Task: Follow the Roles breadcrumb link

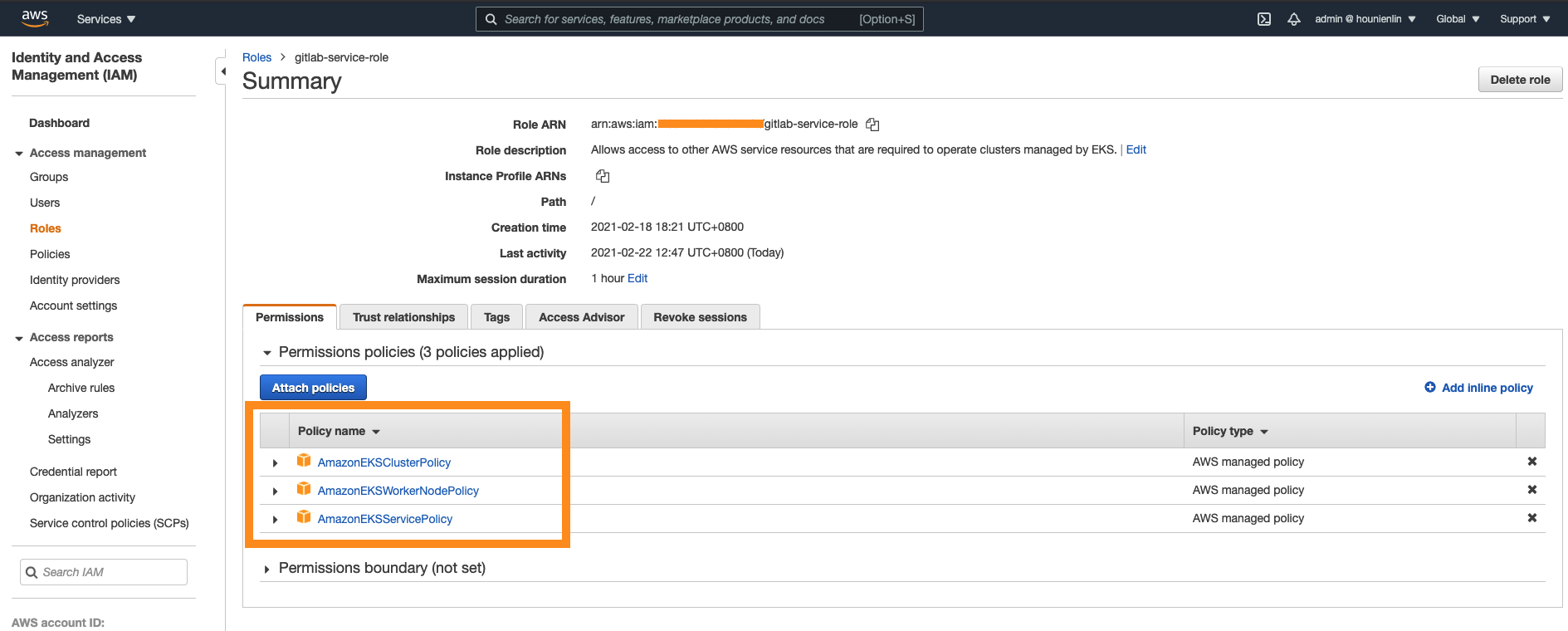Action: click(x=256, y=57)
